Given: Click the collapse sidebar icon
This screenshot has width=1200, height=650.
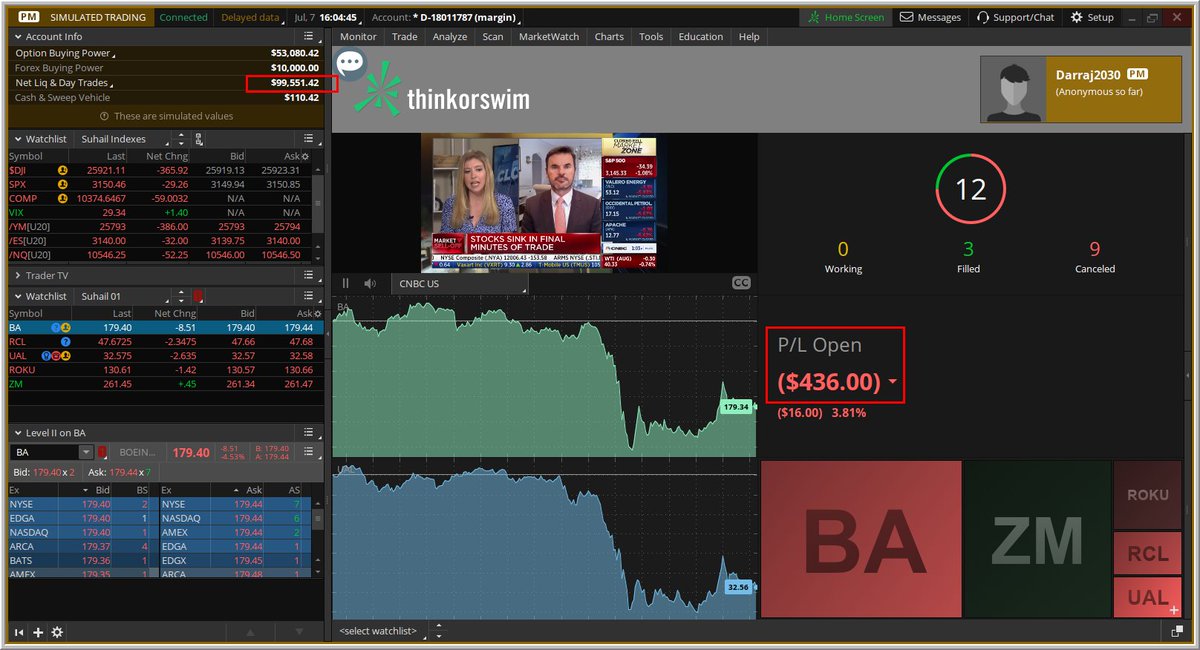Looking at the screenshot, I should point(18,632).
